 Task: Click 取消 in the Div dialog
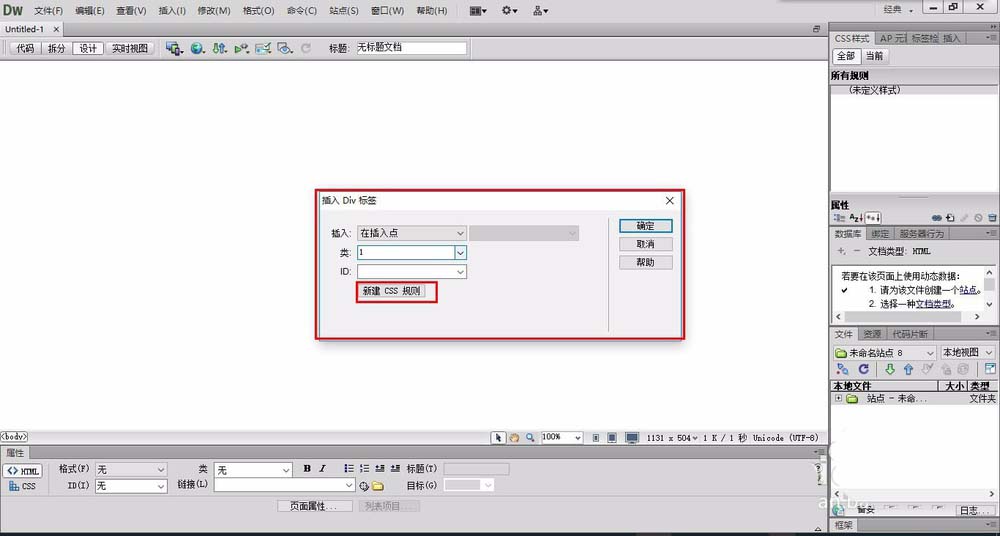click(645, 244)
